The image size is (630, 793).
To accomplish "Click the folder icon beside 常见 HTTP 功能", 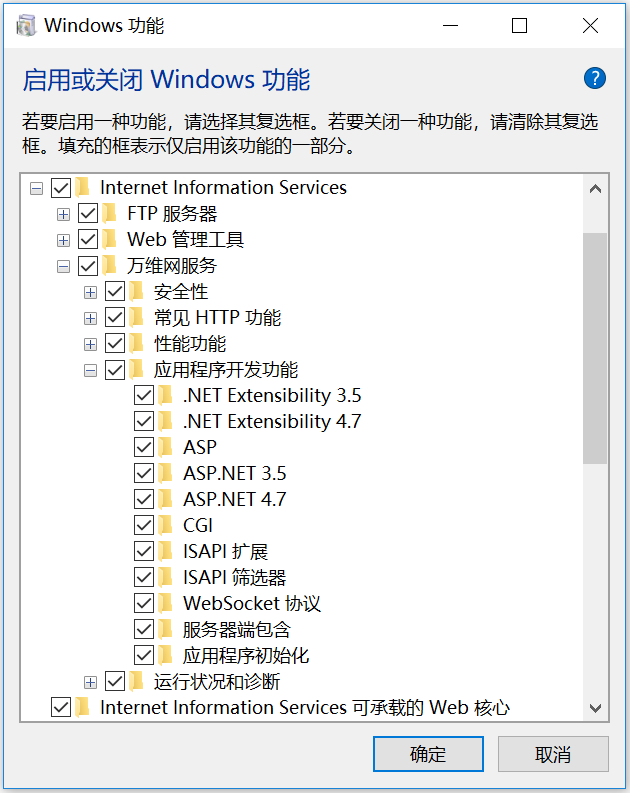I will (x=136, y=318).
